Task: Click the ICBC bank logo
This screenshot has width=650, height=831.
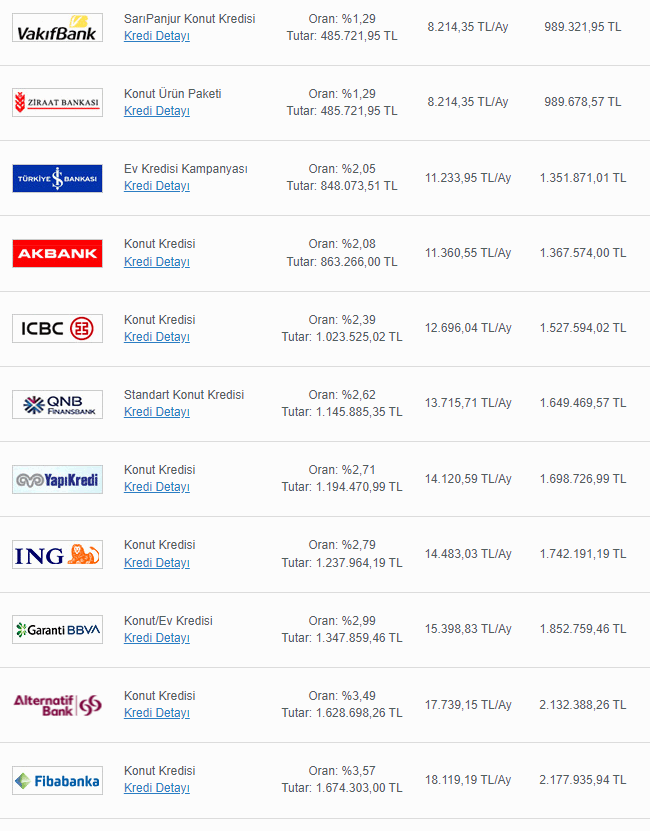Action: click(x=57, y=328)
